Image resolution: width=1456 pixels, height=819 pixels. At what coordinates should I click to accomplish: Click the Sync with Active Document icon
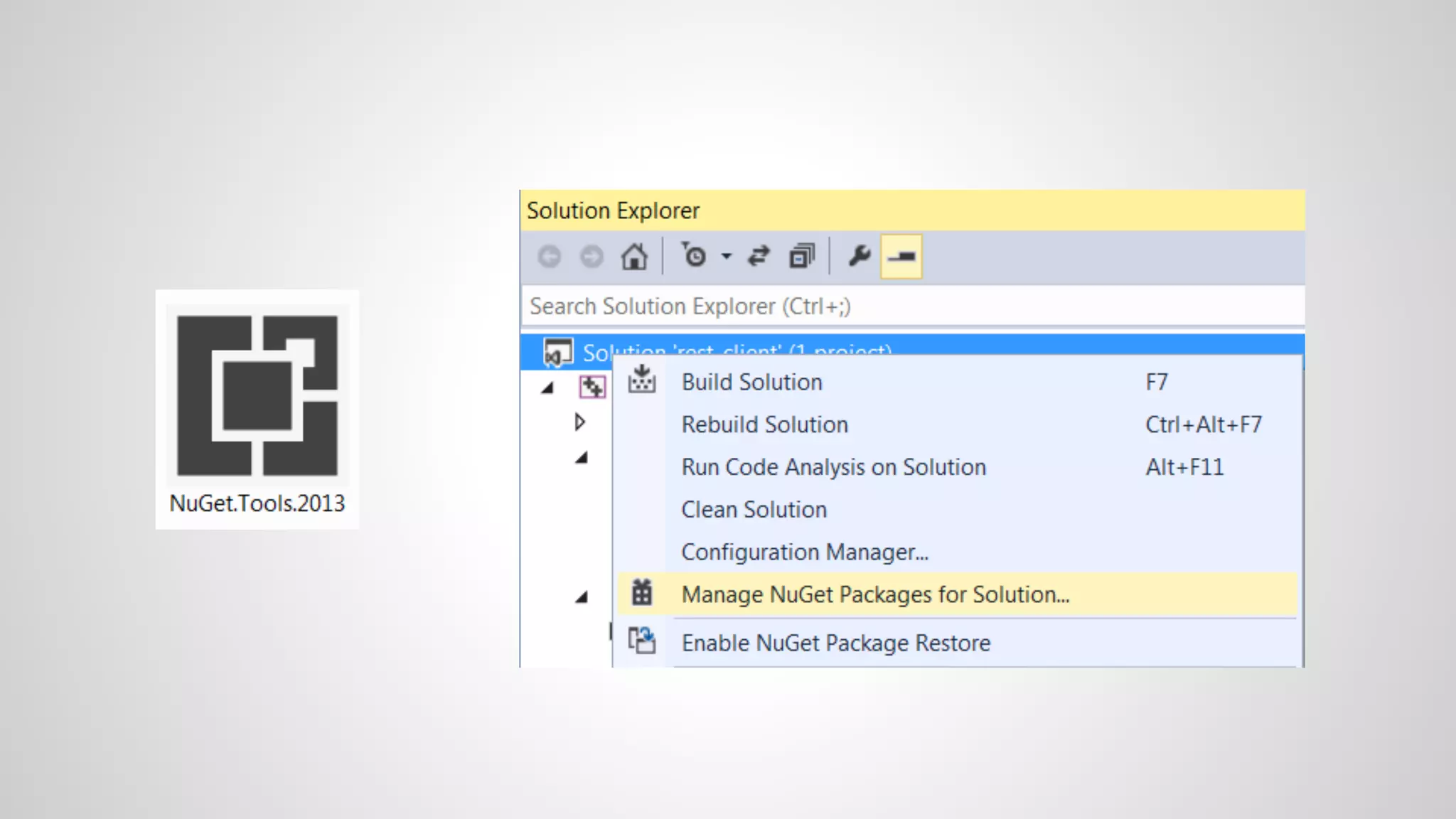pyautogui.click(x=759, y=256)
